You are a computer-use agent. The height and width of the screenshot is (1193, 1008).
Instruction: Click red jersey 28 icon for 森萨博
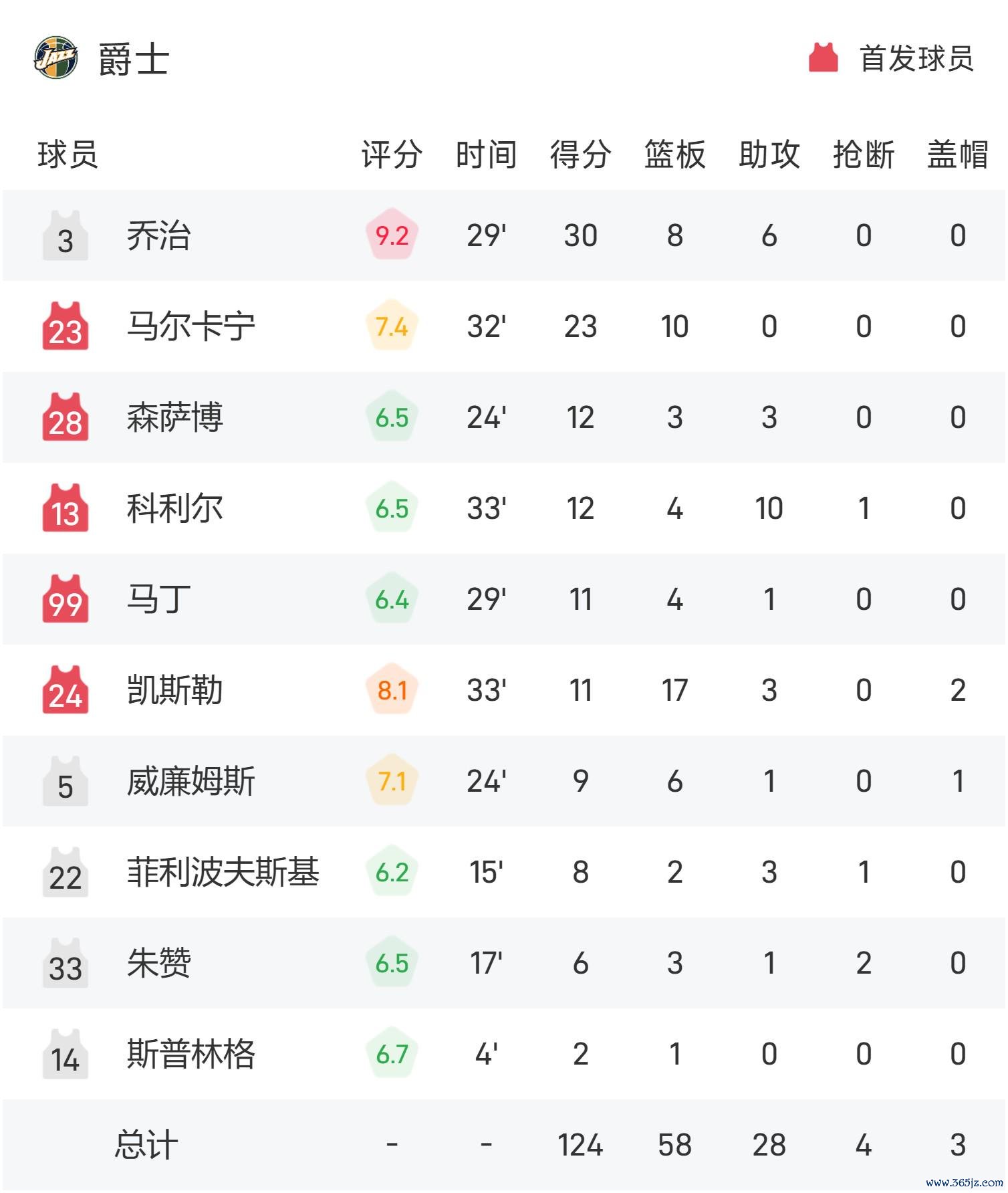point(66,417)
